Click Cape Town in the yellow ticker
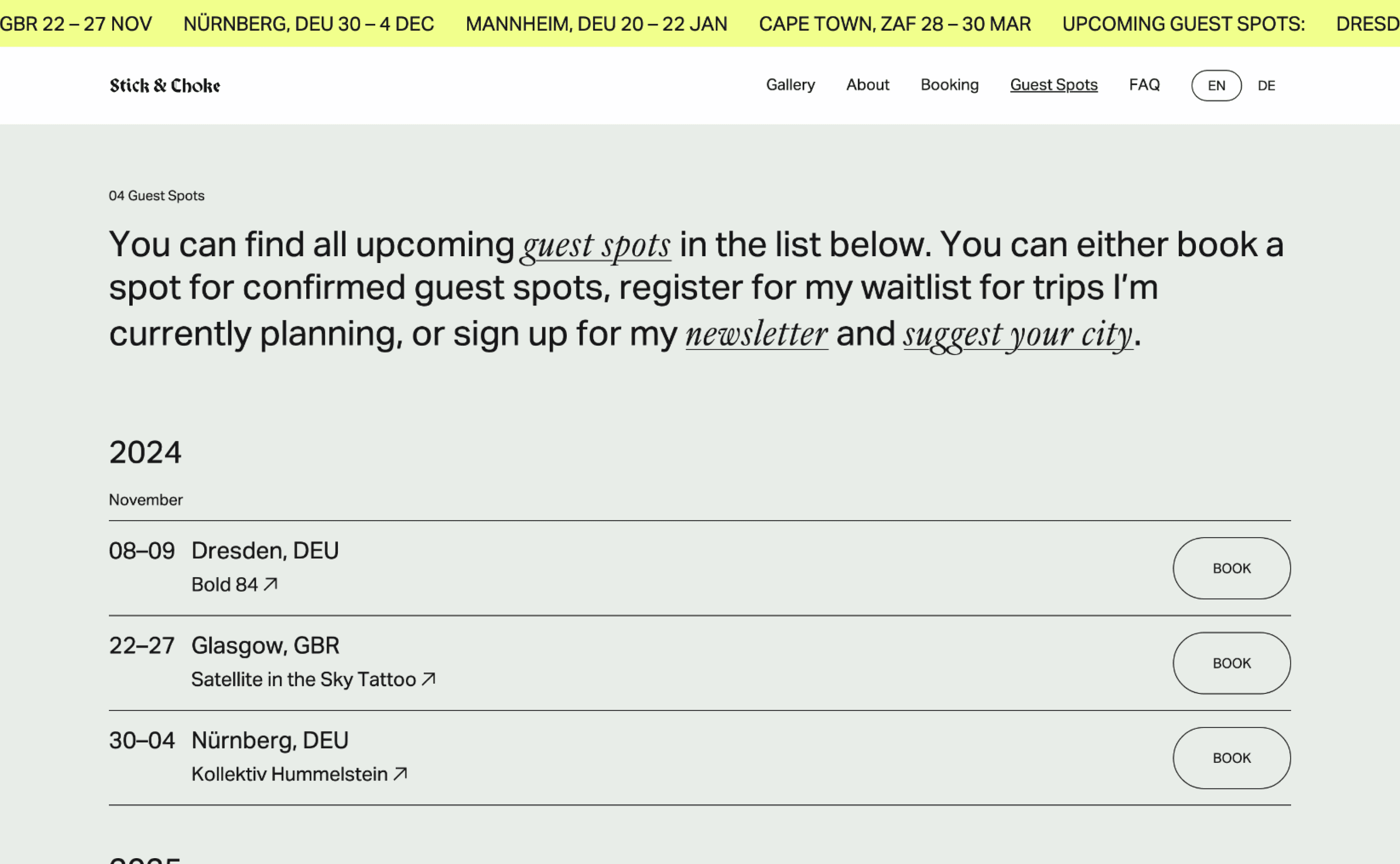Viewport: 1400px width, 864px height. [x=894, y=24]
